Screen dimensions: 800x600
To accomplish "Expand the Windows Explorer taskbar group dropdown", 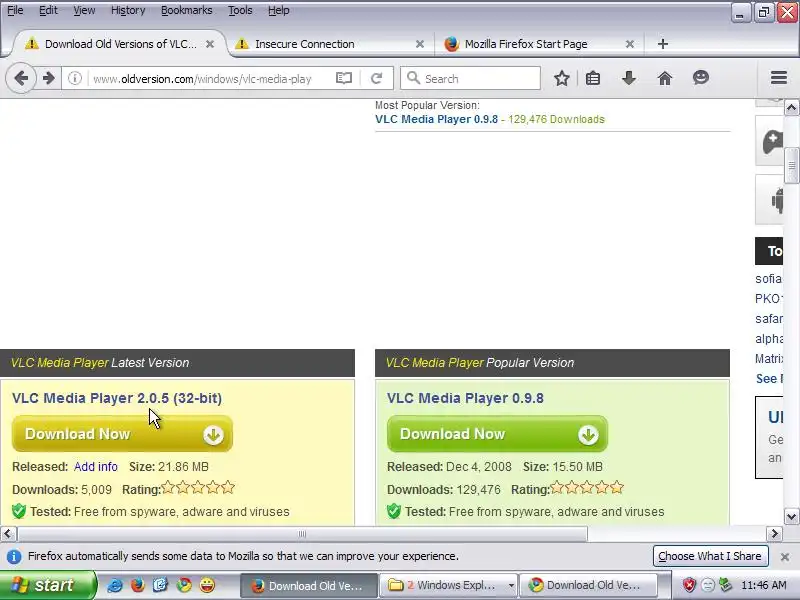I will coord(511,586).
